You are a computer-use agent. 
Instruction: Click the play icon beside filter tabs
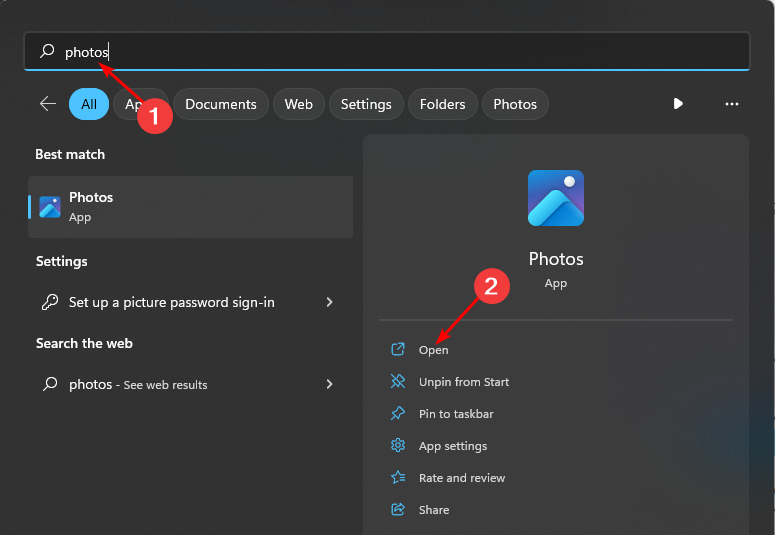point(678,104)
